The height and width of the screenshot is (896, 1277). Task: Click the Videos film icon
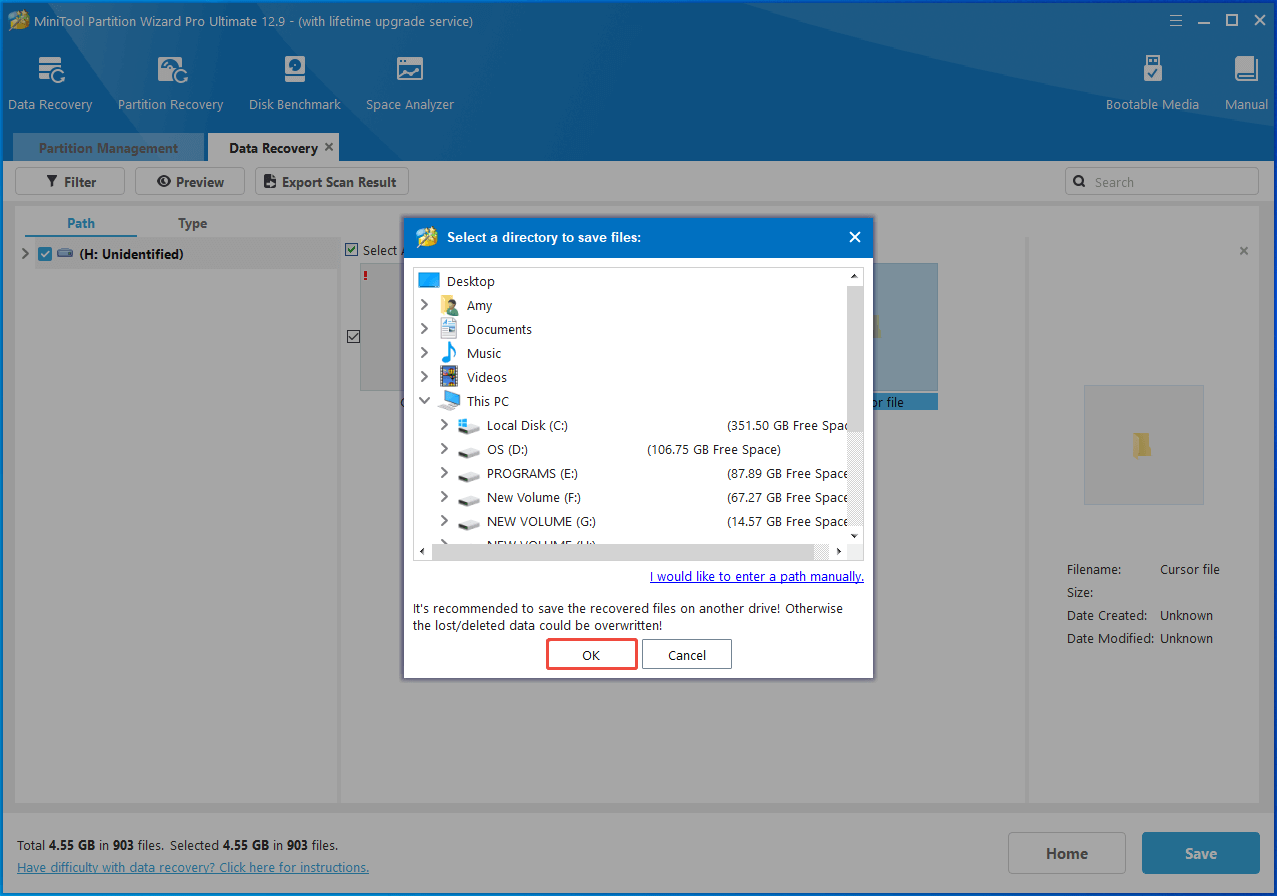450,377
